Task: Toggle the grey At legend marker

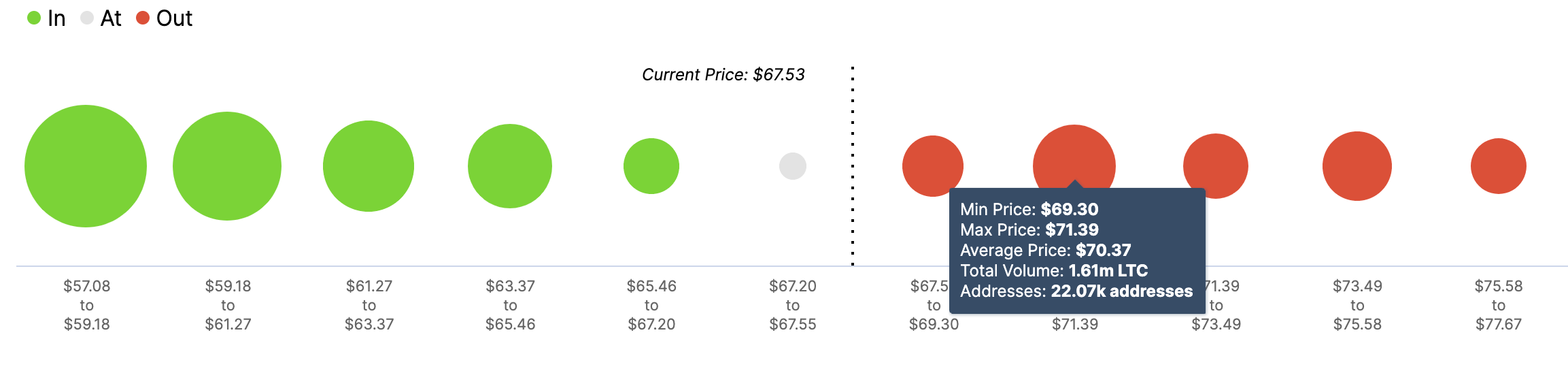Action: pyautogui.click(x=87, y=18)
